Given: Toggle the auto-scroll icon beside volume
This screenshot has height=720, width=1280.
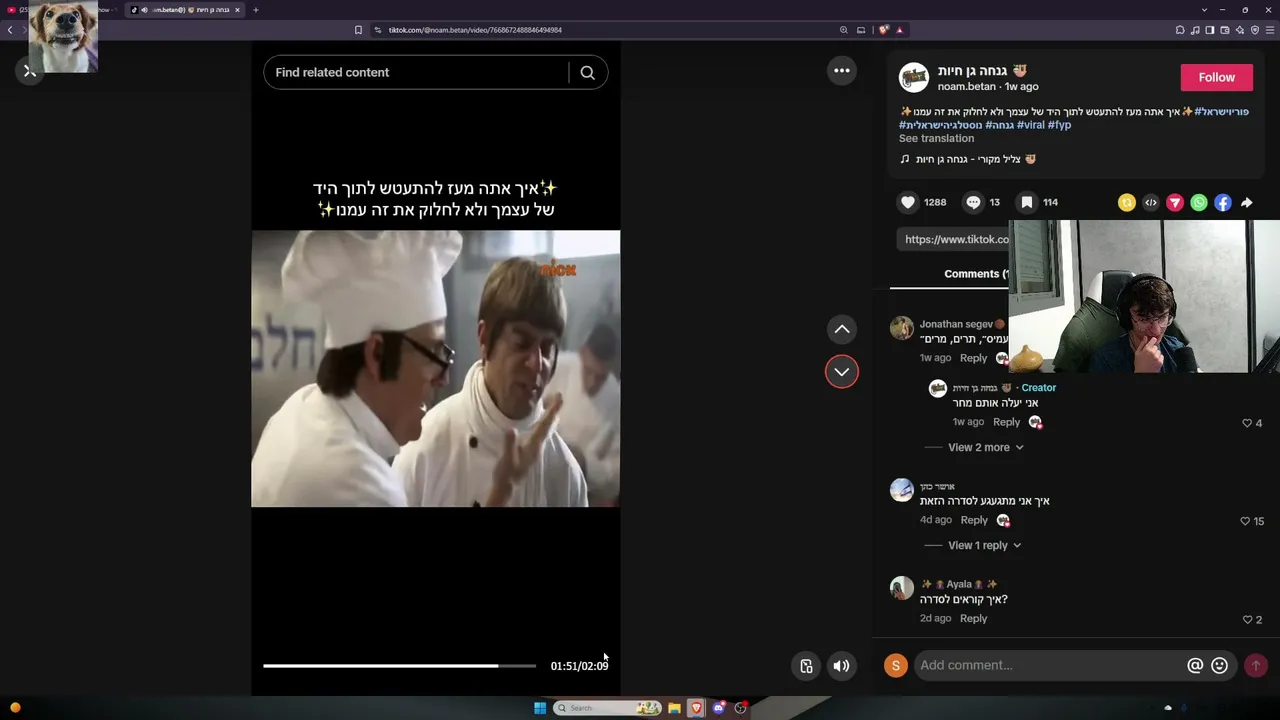Looking at the screenshot, I should tap(806, 666).
